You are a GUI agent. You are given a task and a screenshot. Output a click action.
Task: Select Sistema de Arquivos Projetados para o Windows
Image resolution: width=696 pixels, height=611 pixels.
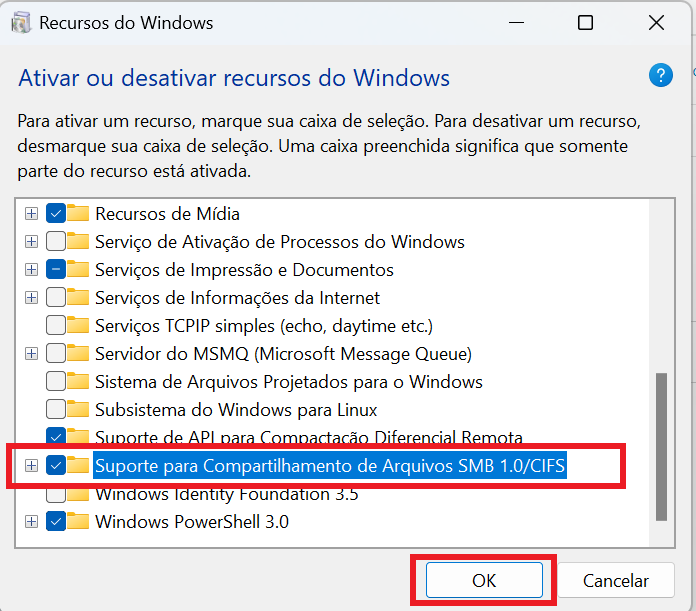[x=289, y=382]
